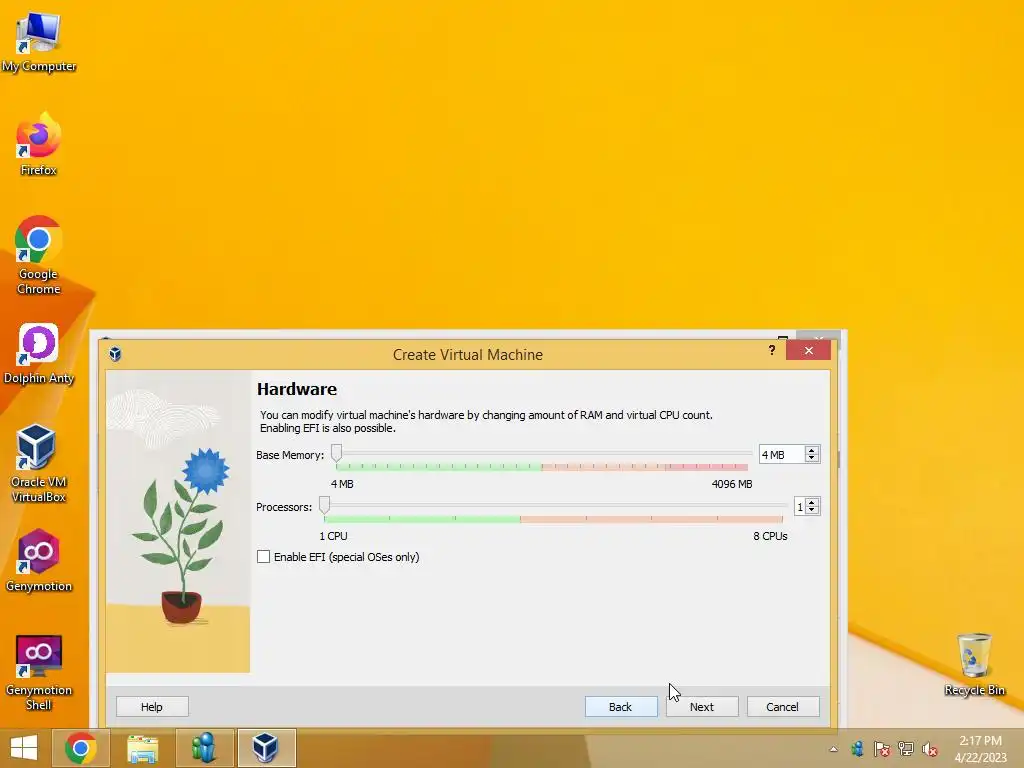Click the question mark help in title bar

click(x=772, y=350)
